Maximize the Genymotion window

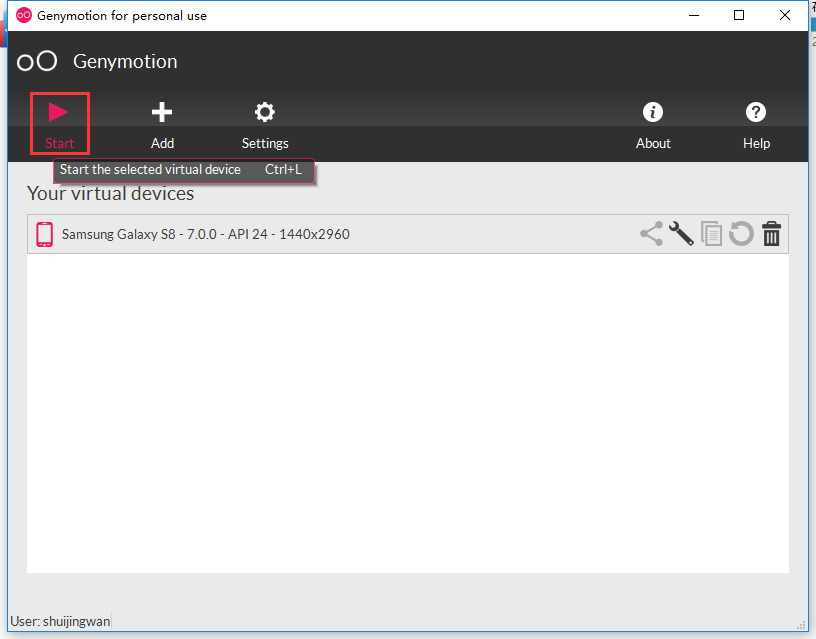739,16
